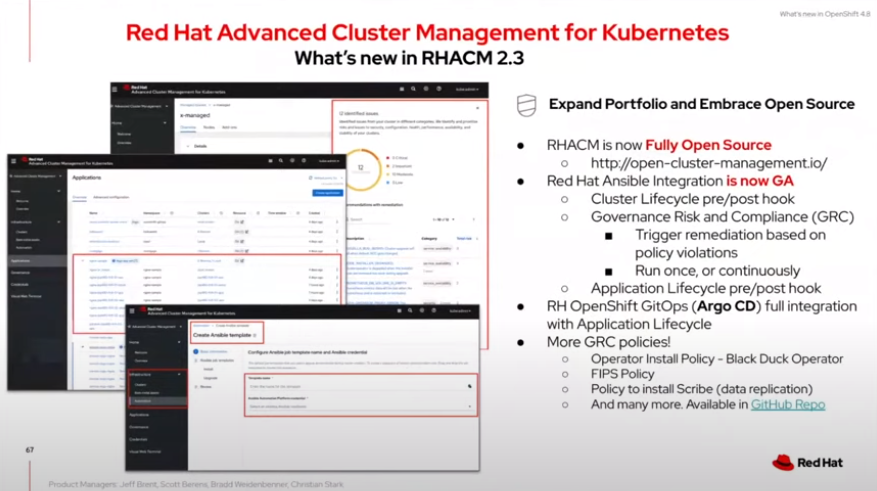
Task: Open the Ansible Automation Platform credential dropdown
Action: [x=360, y=407]
